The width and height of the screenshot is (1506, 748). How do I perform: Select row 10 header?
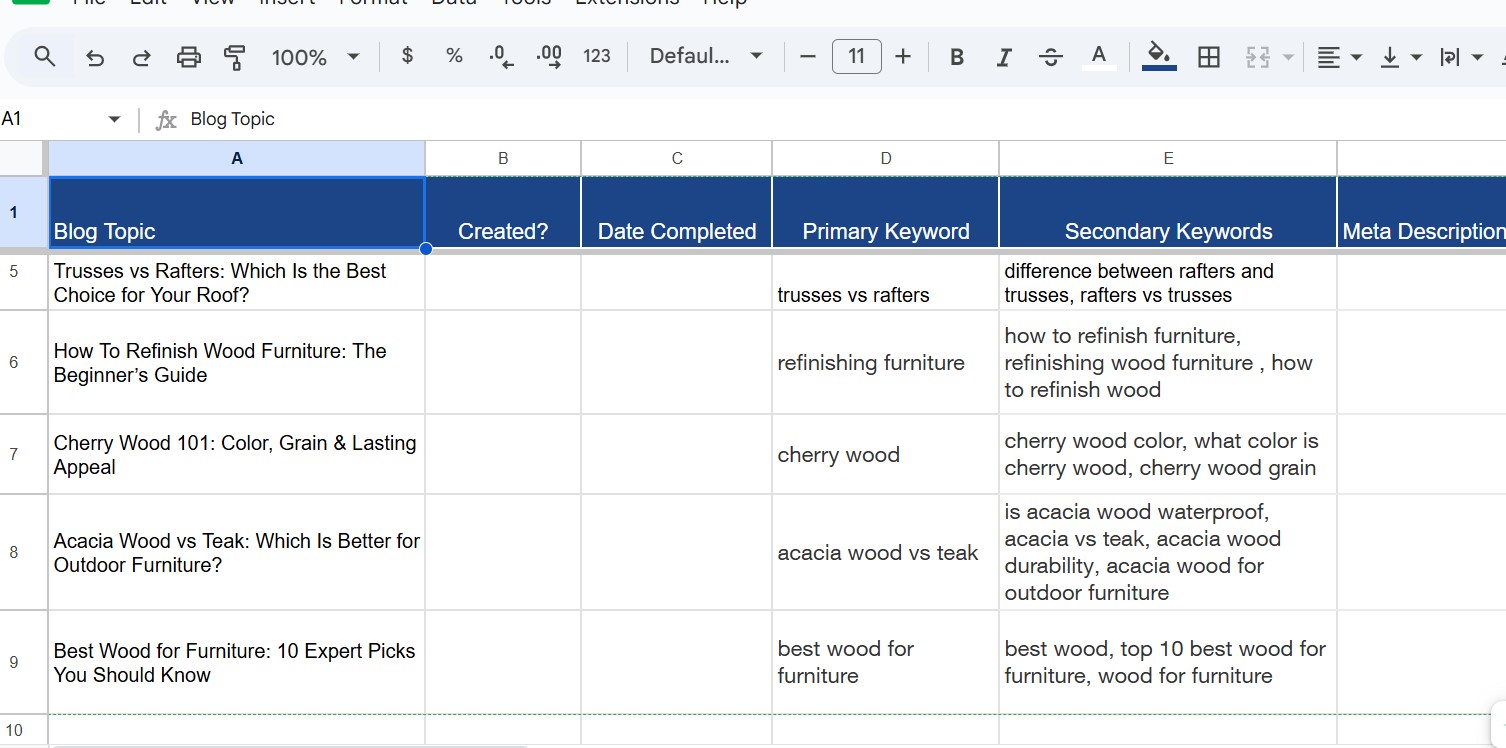point(23,731)
